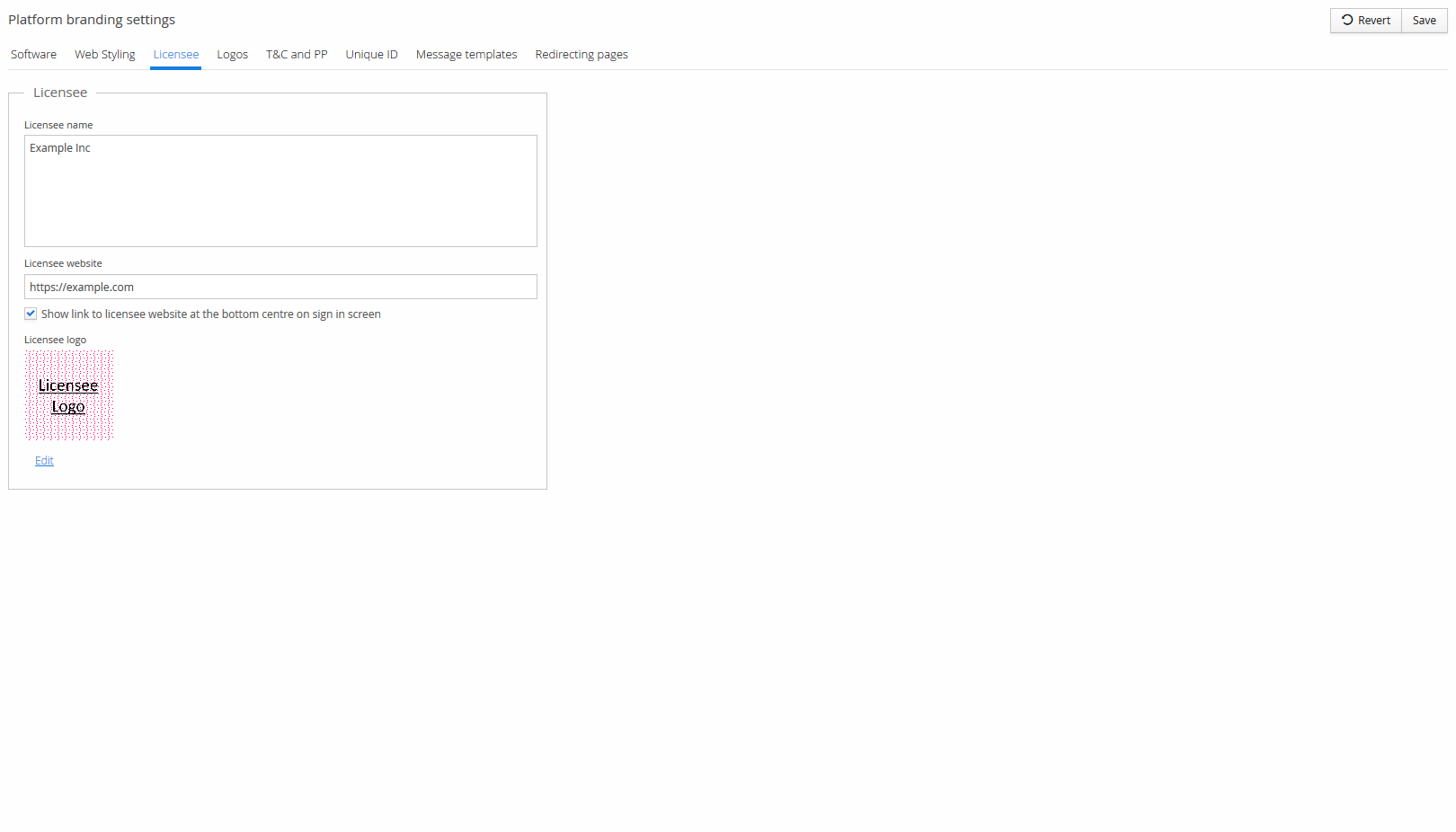Click the Revert arrow icon
The height and width of the screenshot is (832, 1456).
[x=1346, y=20]
